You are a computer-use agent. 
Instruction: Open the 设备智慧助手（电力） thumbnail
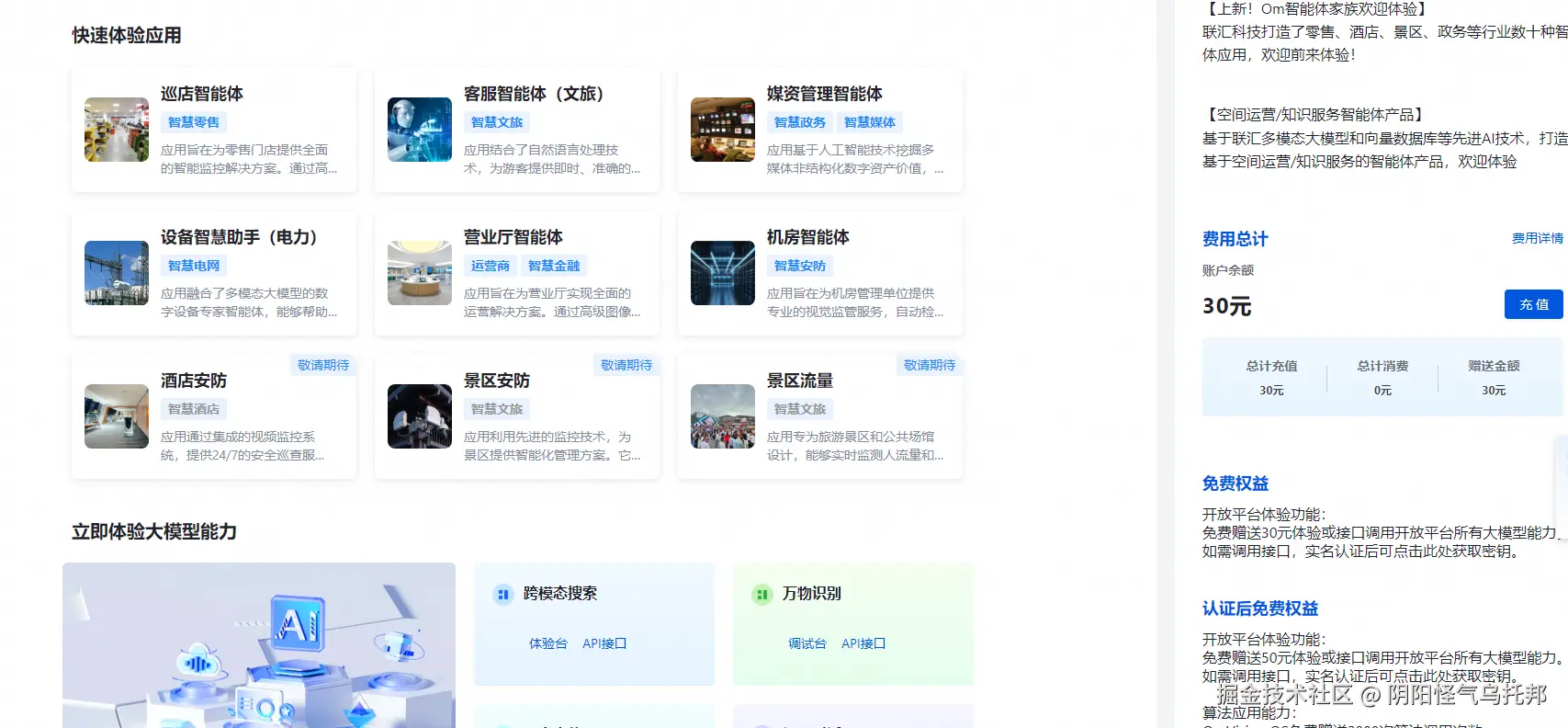[117, 273]
